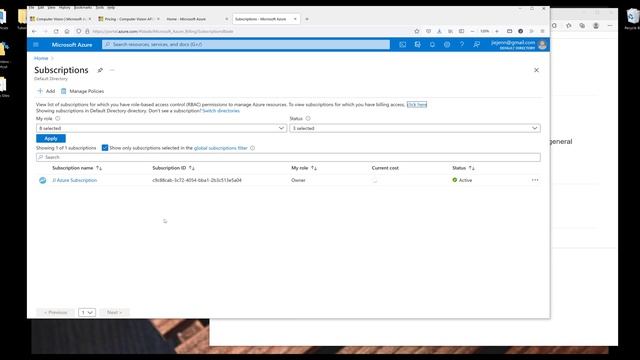The height and width of the screenshot is (360, 640).
Task: Open the History menu
Action: [64, 8]
